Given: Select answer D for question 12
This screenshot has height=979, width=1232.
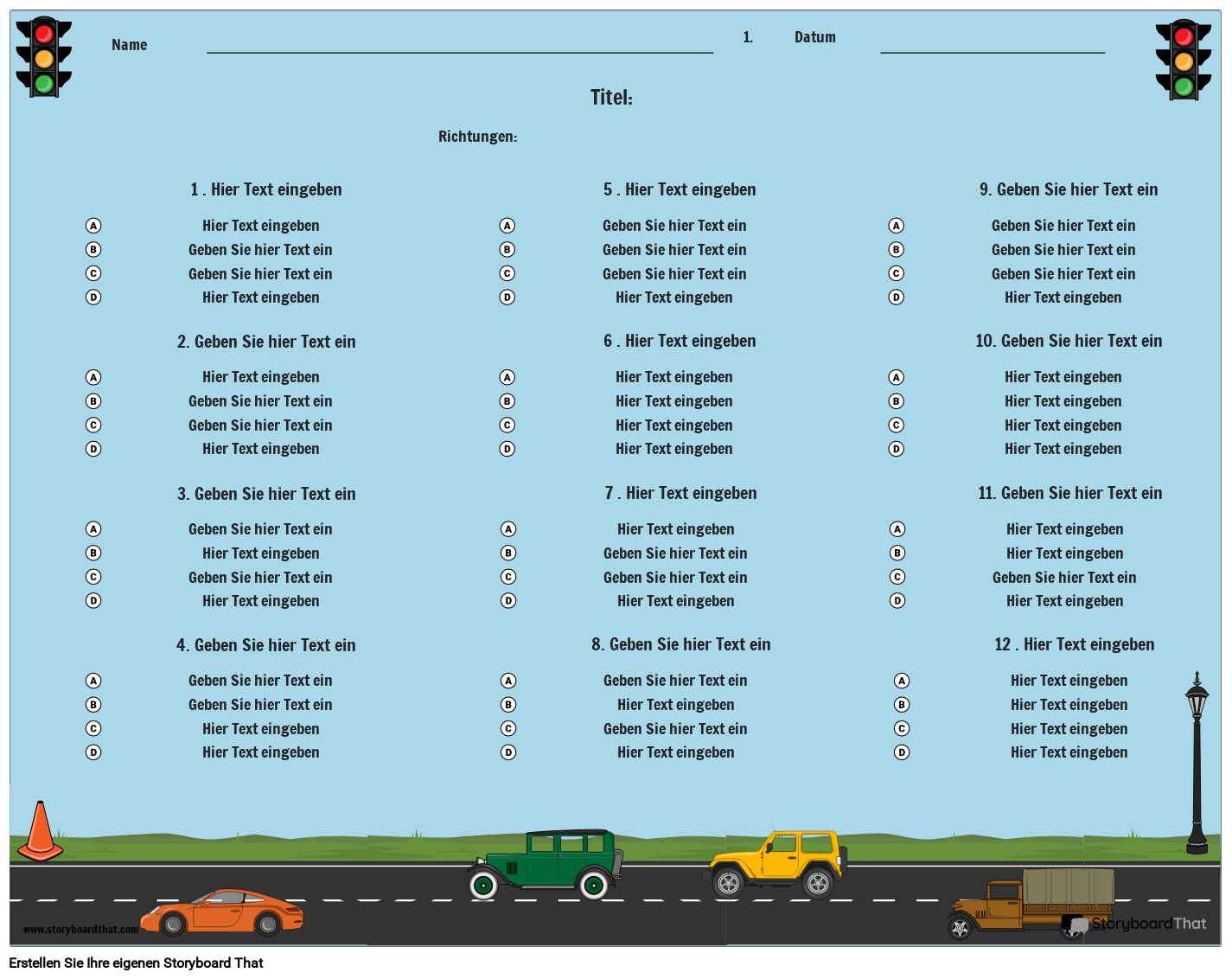Looking at the screenshot, I should (x=902, y=752).
